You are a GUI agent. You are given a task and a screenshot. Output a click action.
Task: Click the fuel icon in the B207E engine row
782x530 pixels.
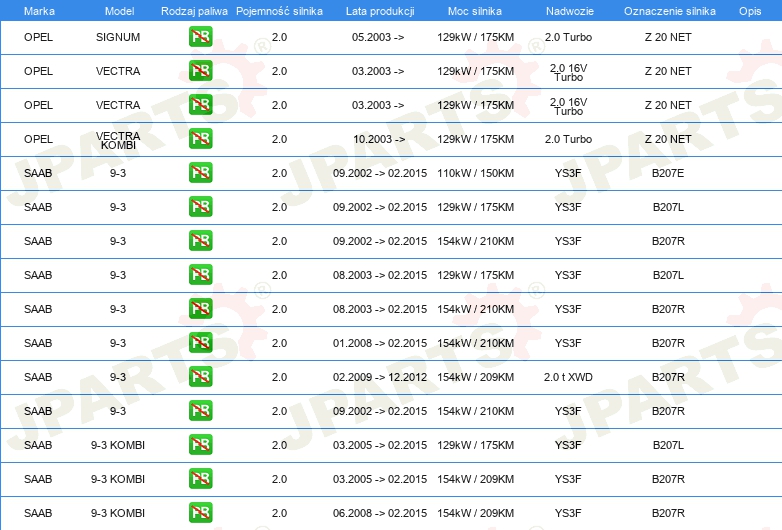coord(200,173)
